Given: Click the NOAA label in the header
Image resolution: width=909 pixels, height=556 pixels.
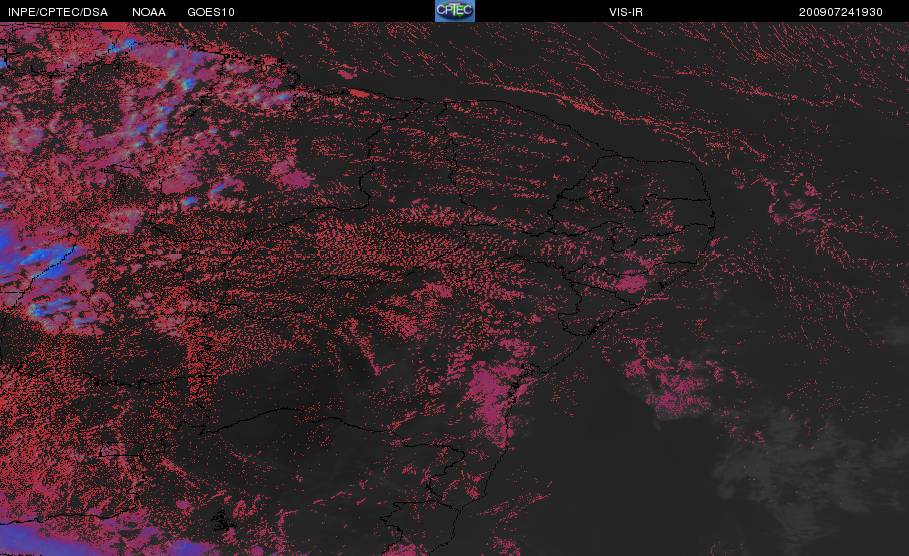Looking at the screenshot, I should click(x=149, y=12).
